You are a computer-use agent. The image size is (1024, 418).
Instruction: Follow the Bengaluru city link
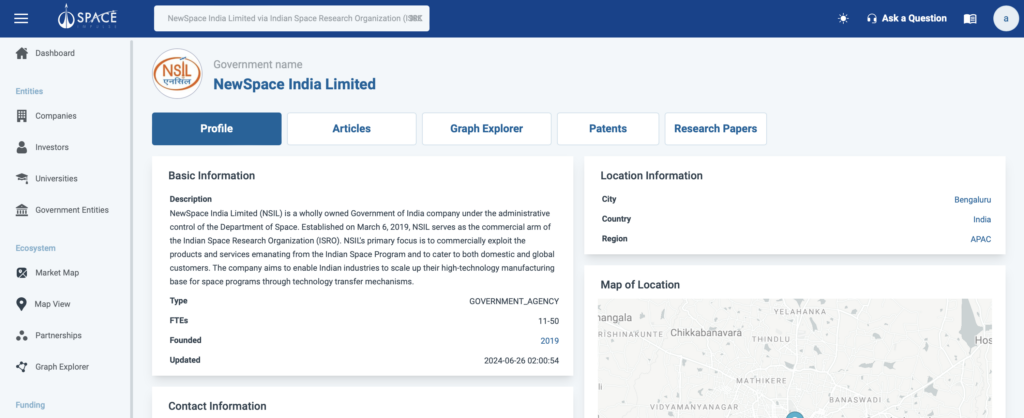[x=972, y=200]
